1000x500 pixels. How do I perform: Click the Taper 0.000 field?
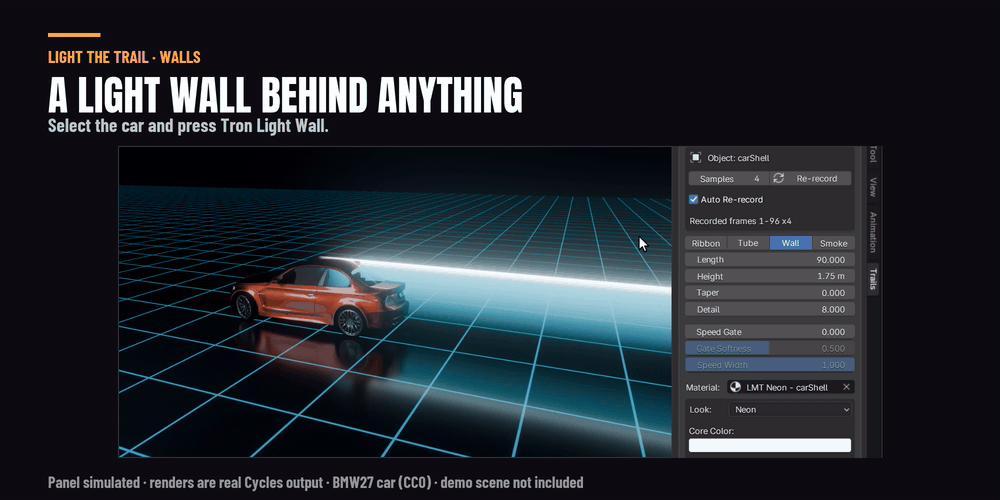(x=770, y=293)
